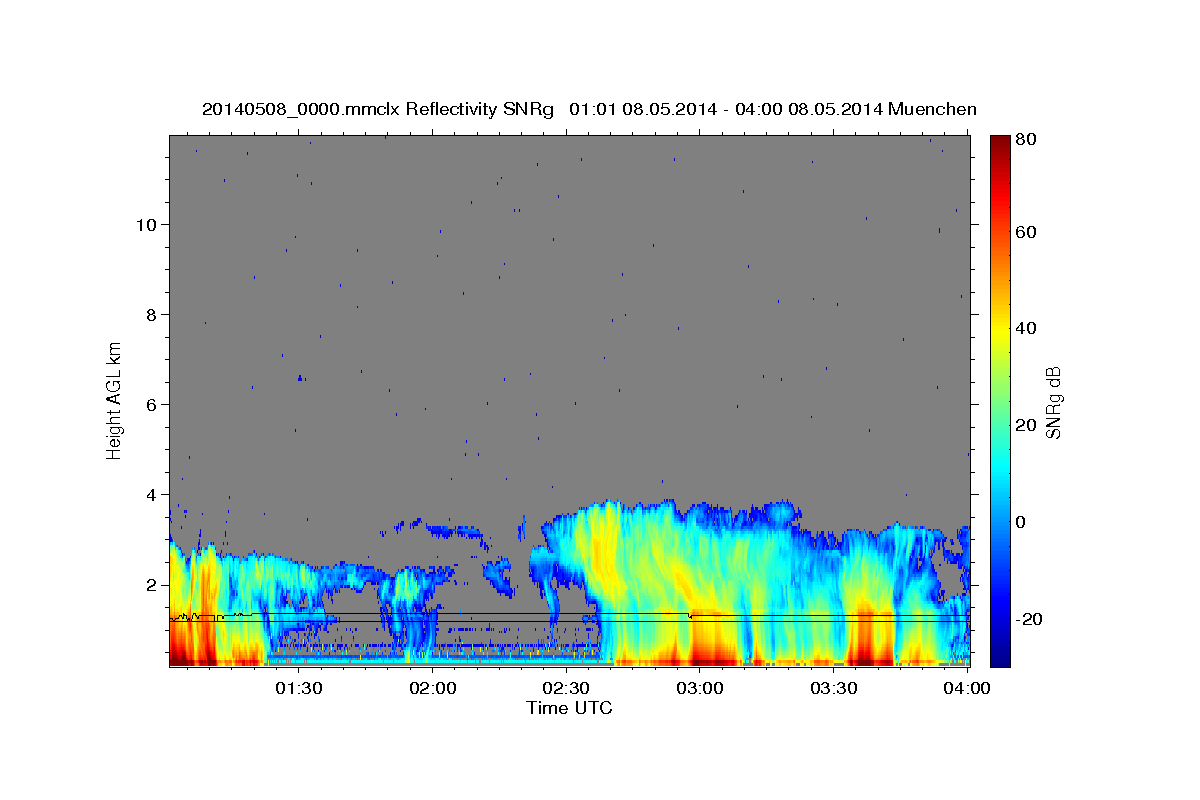Click the 'SNRg dB' colorbar label

coord(1053,402)
